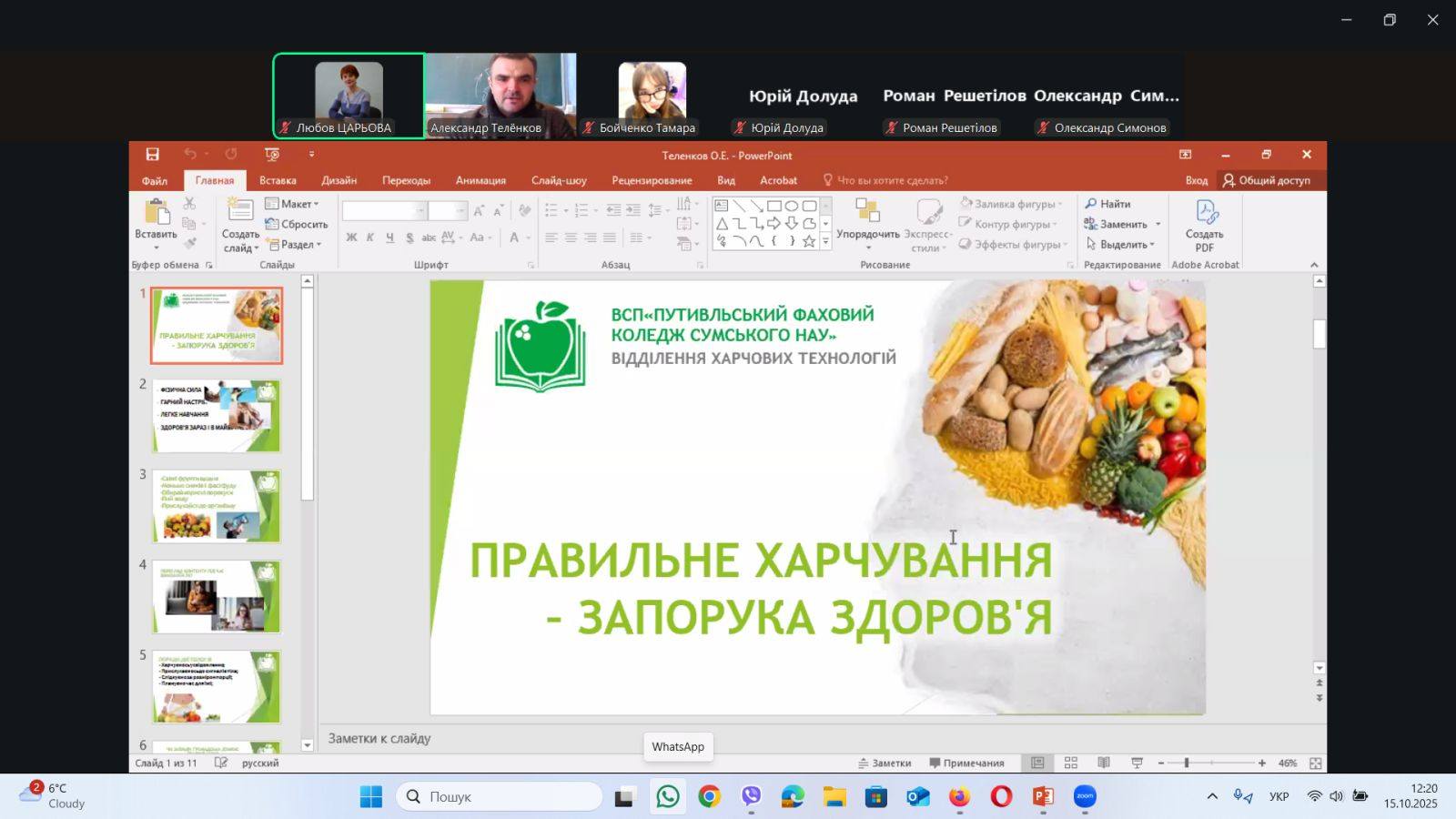
Task: Switch to slide sorter view icon
Action: (1071, 763)
